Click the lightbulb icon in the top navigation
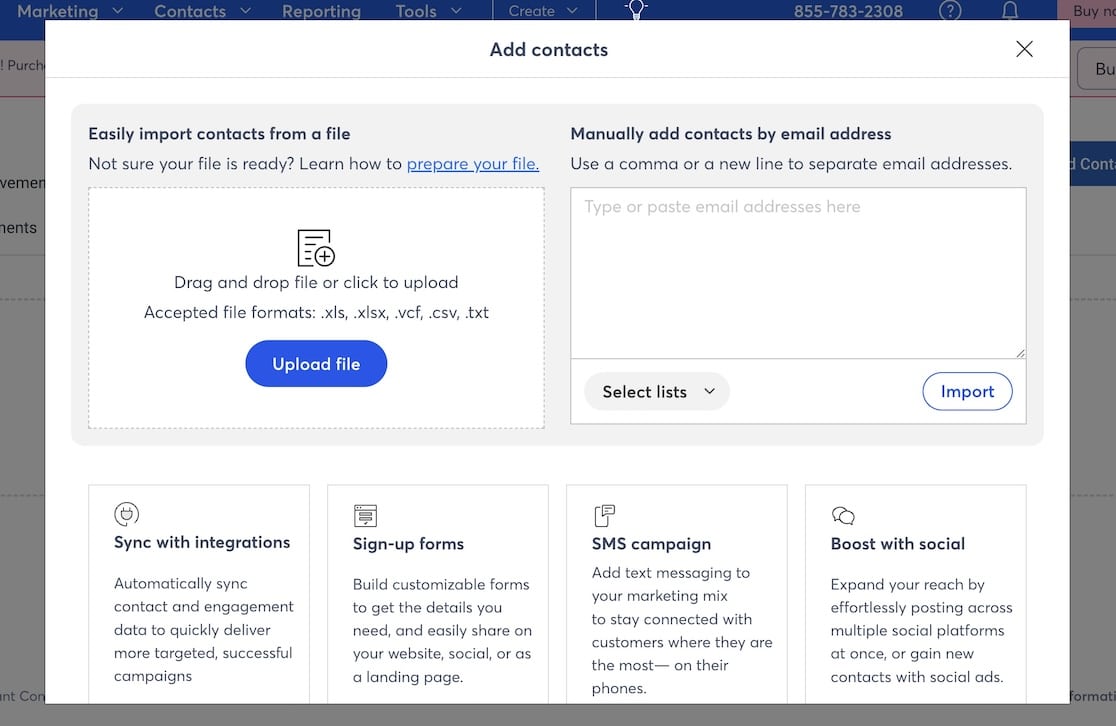Image resolution: width=1116 pixels, height=726 pixels. click(x=636, y=10)
